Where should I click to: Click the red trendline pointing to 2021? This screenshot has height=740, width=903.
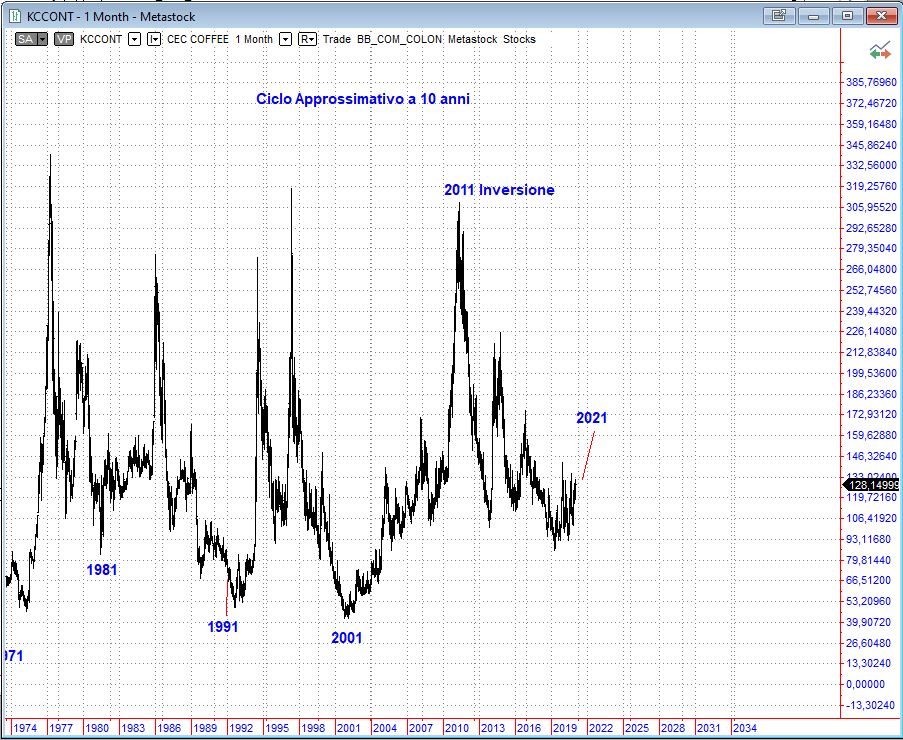588,456
